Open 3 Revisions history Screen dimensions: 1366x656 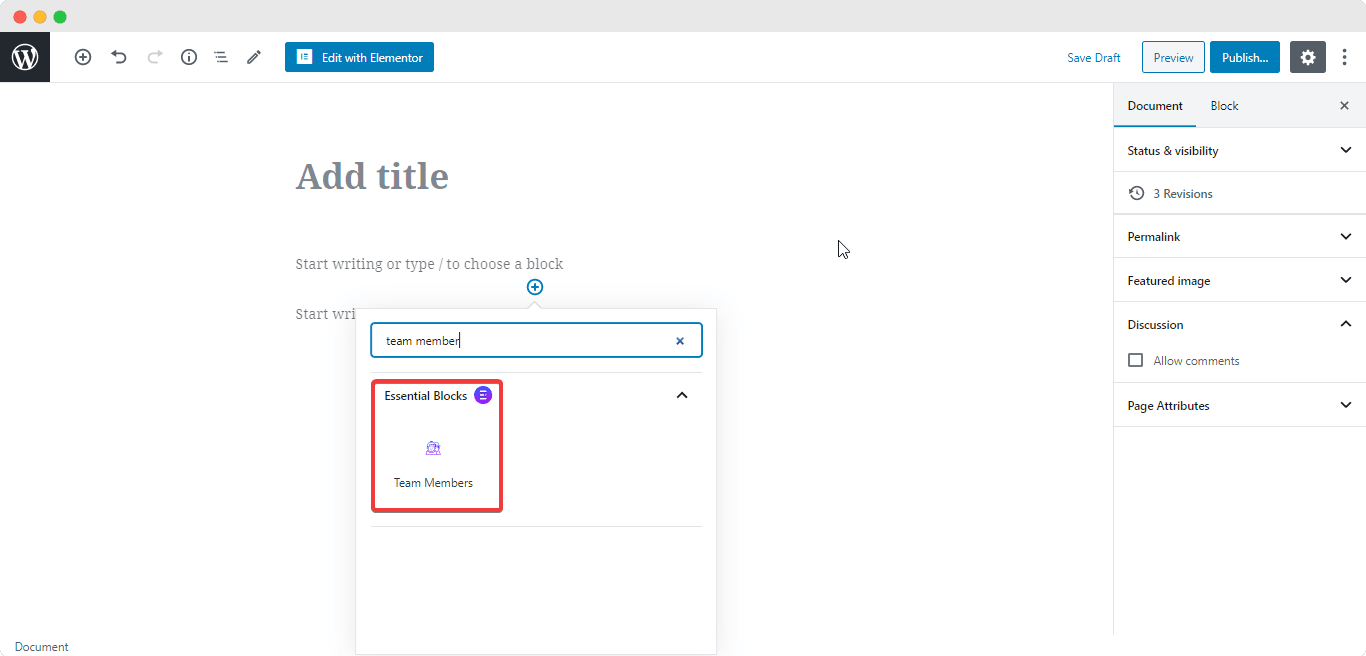(x=1240, y=193)
